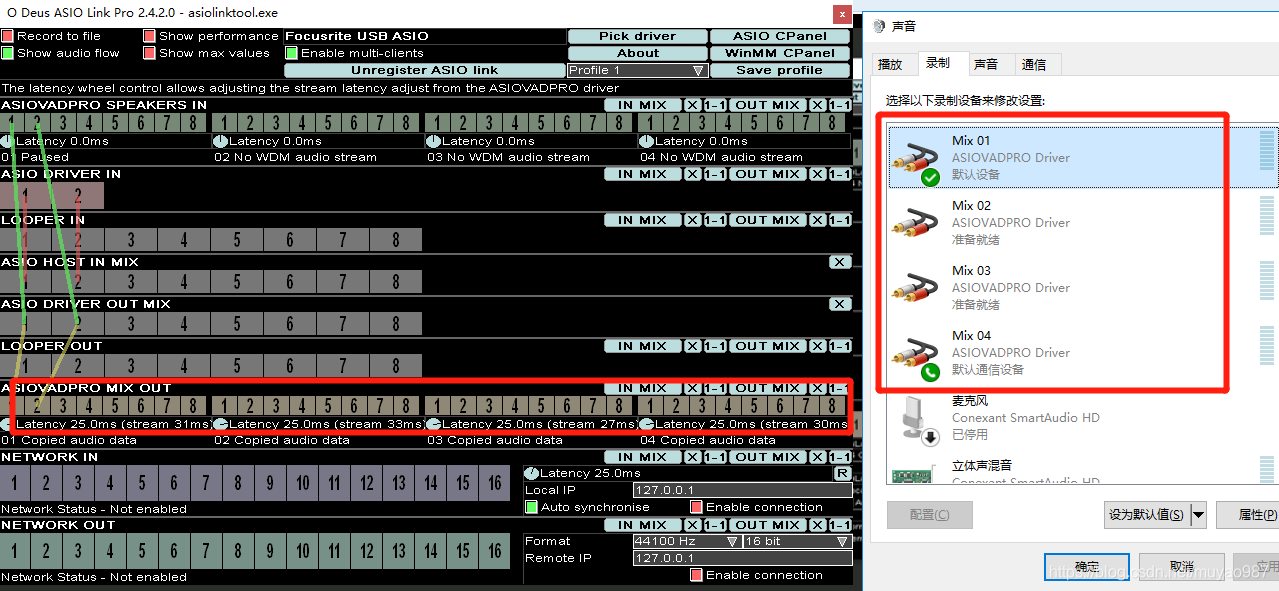Image resolution: width=1279 pixels, height=591 pixels.
Task: Click the Network In latency wheel
Action: 531,473
